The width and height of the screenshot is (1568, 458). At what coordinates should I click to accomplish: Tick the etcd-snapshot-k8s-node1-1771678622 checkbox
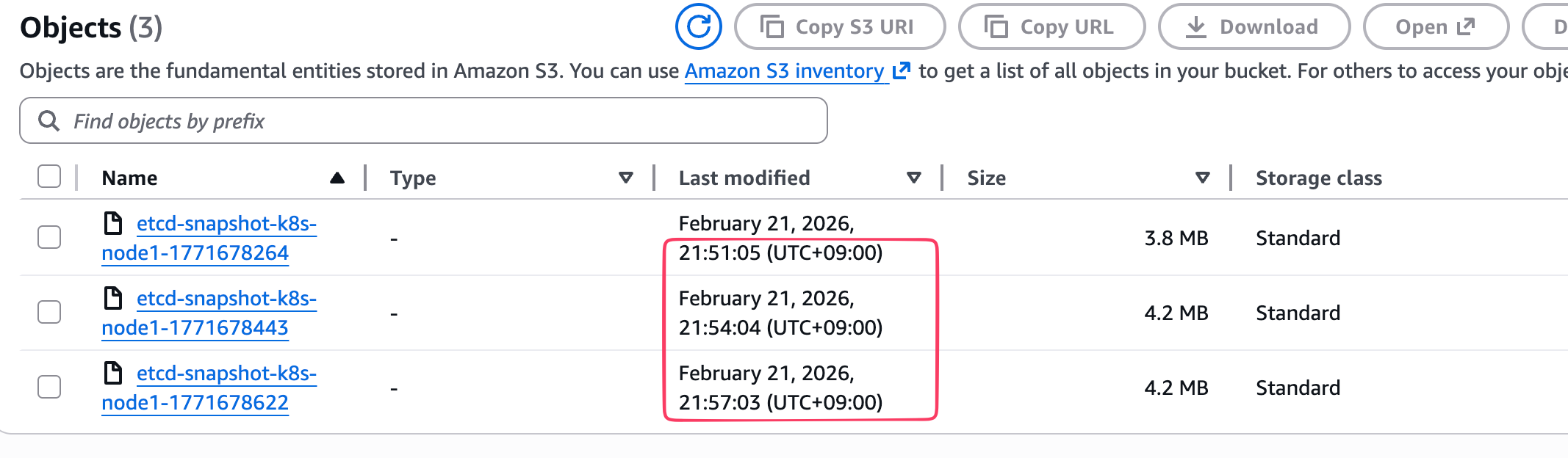(x=49, y=387)
